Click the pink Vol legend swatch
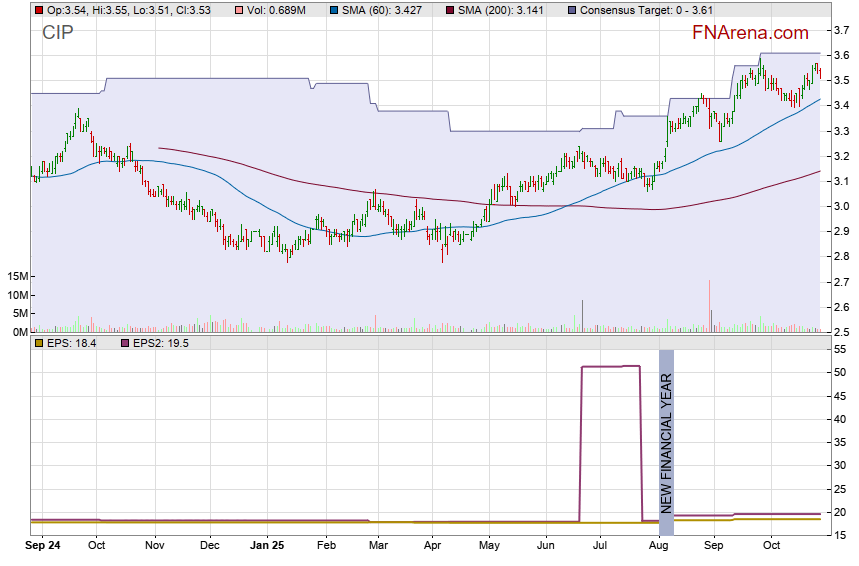Image resolution: width=859 pixels, height=566 pixels. tap(238, 10)
